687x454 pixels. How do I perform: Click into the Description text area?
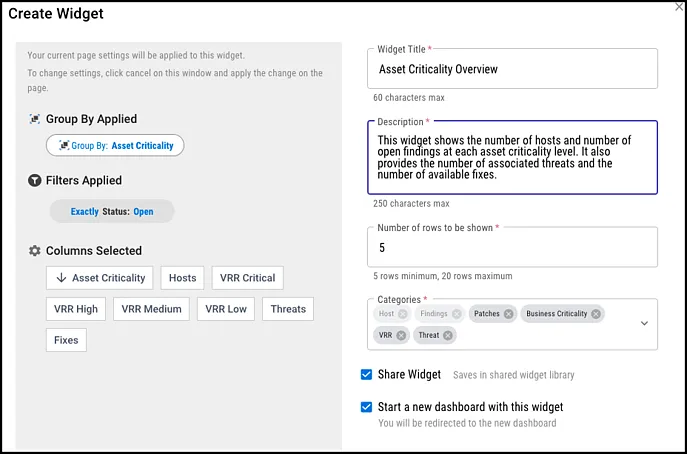pos(512,157)
